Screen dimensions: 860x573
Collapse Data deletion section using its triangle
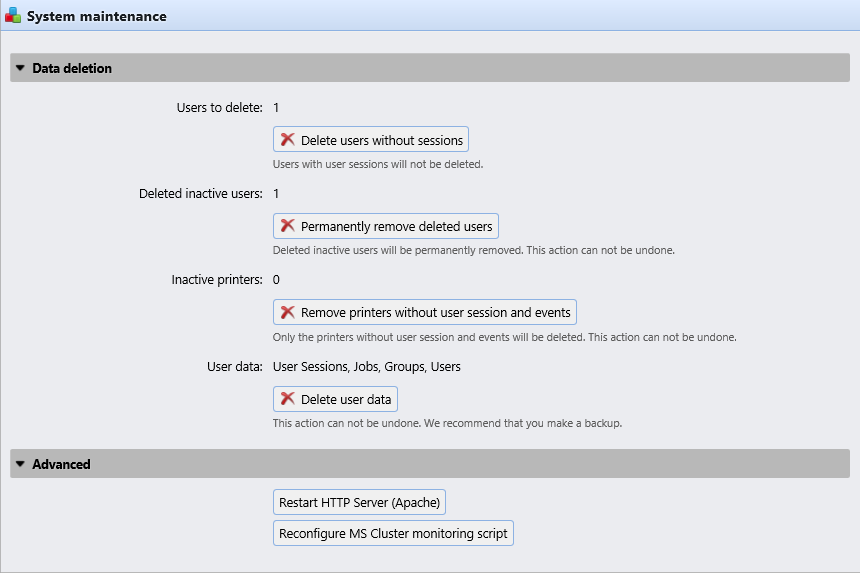click(x=20, y=68)
